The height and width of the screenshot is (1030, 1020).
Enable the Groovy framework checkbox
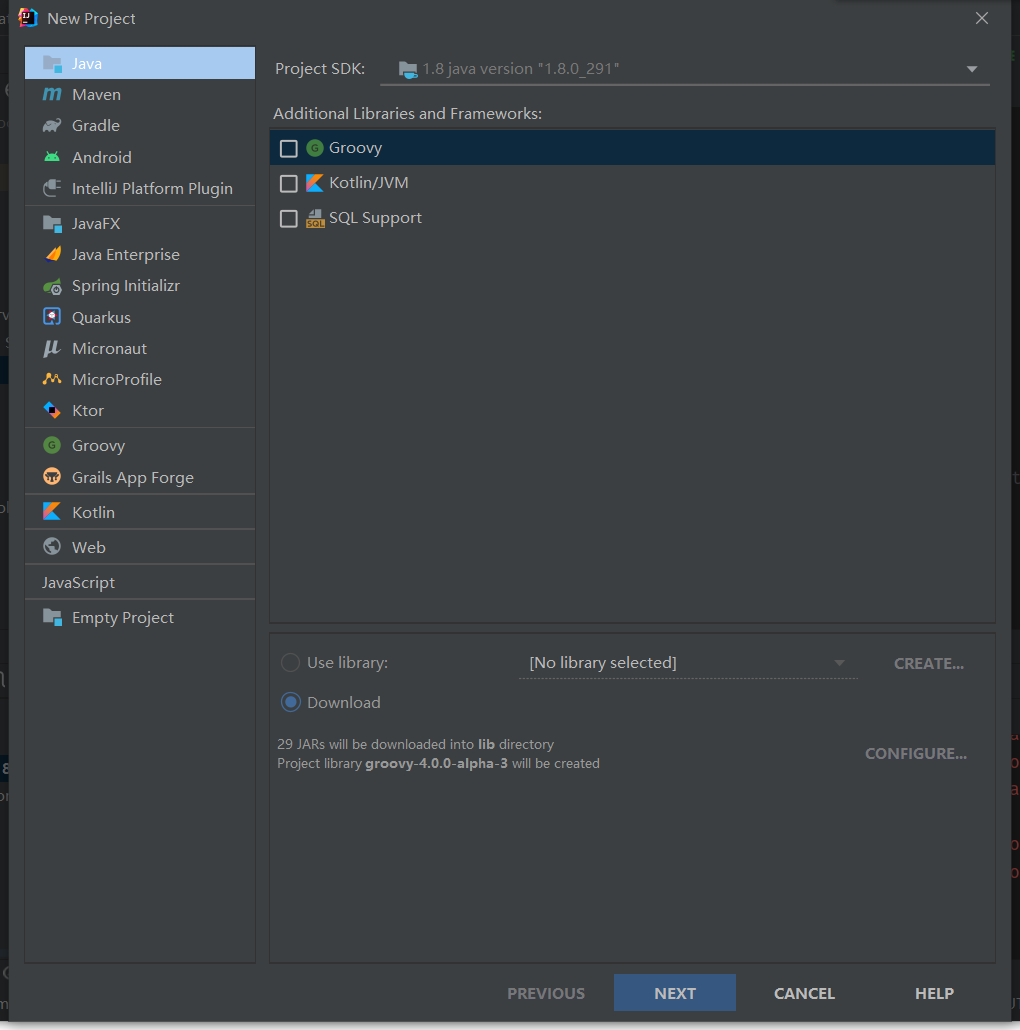click(288, 148)
